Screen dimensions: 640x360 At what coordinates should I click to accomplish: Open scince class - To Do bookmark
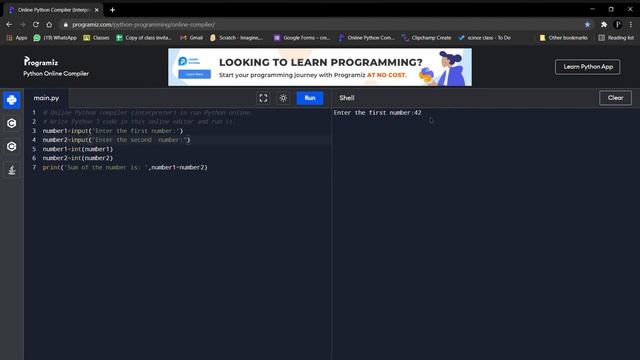click(484, 38)
